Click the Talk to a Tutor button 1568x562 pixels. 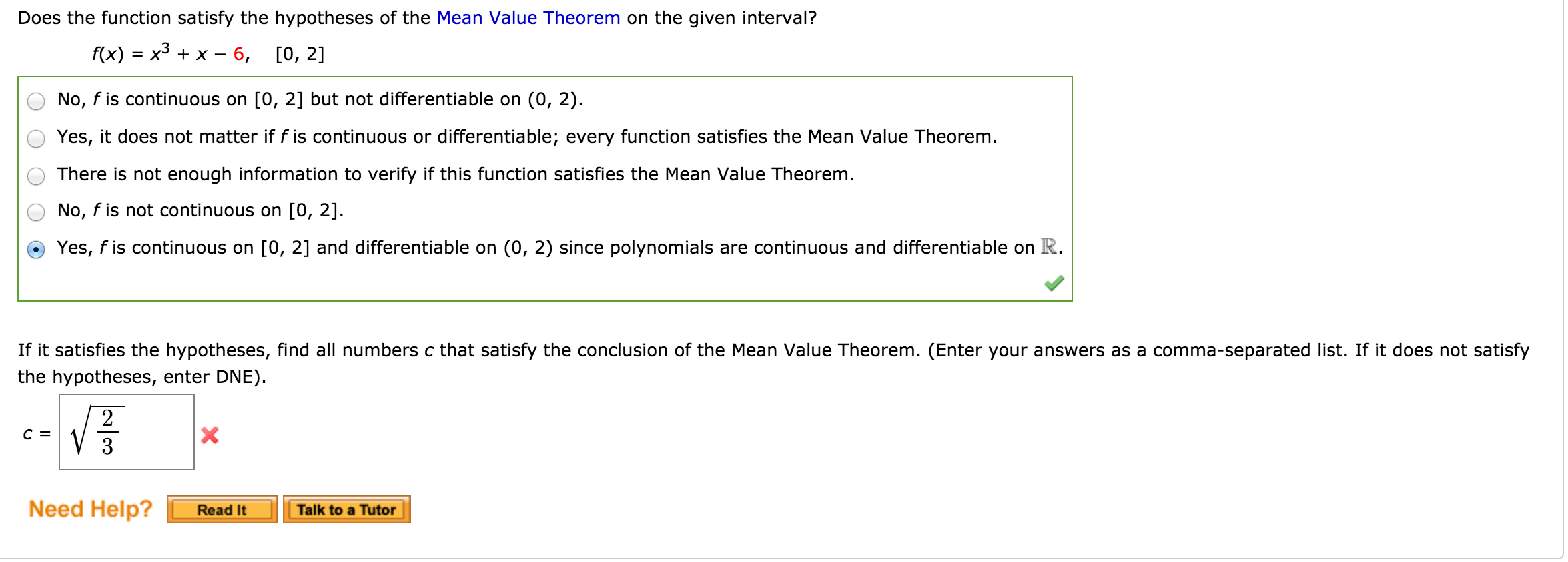coord(346,509)
